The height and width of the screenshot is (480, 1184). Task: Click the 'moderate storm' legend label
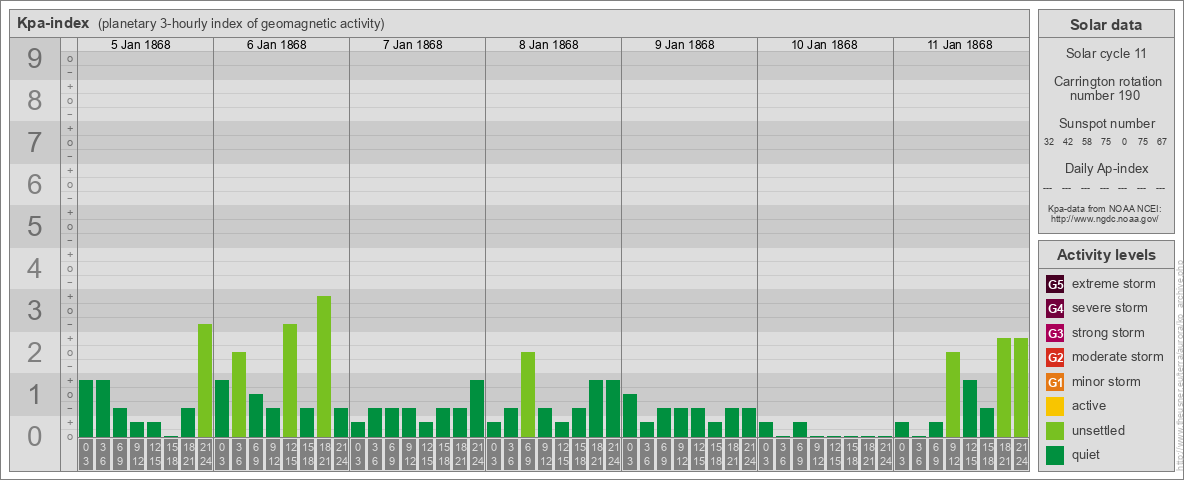[1118, 357]
